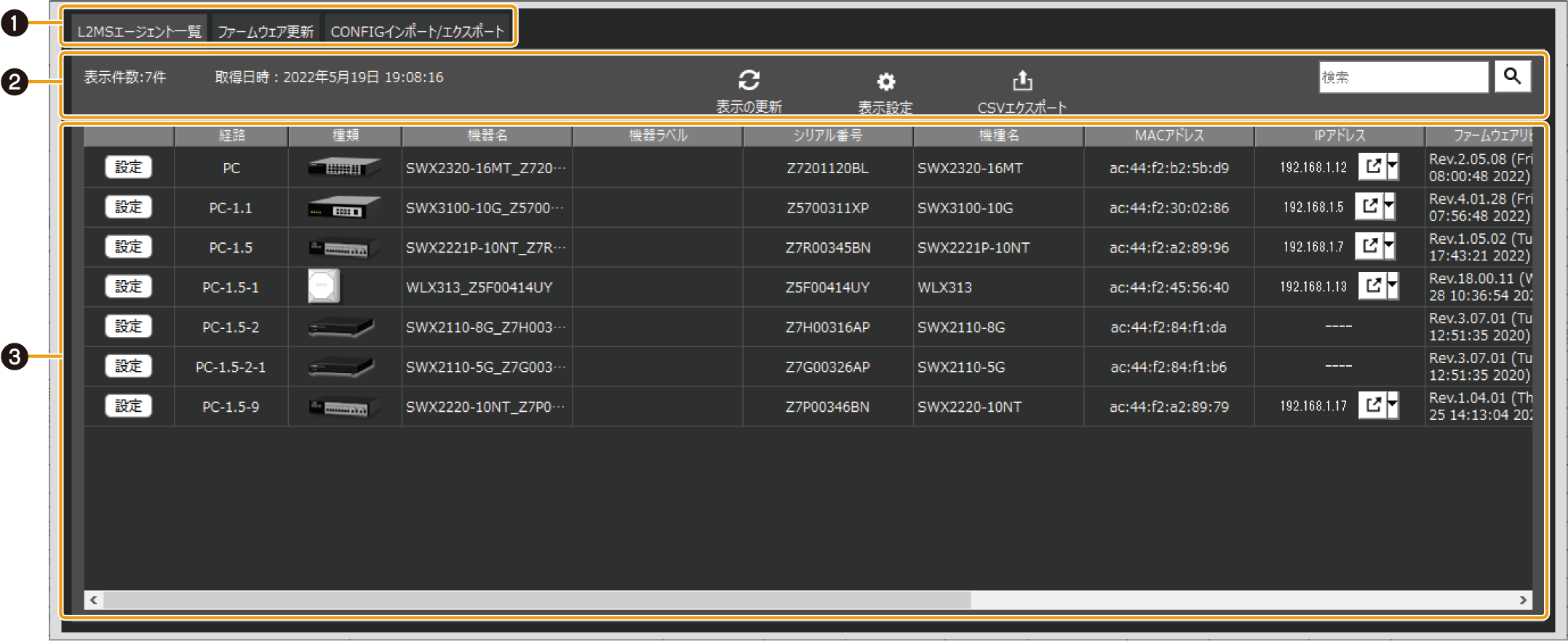Expand dropdown arrow next to 192.168.1.13
This screenshot has width=1568, height=641.
(1393, 286)
